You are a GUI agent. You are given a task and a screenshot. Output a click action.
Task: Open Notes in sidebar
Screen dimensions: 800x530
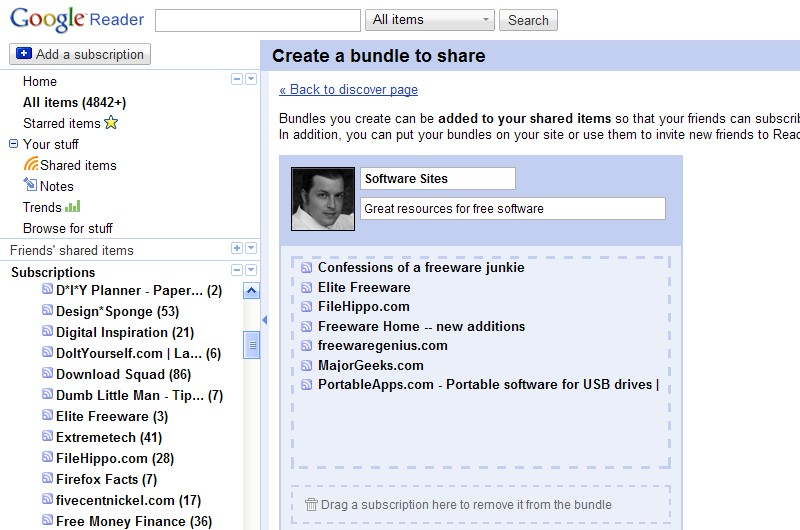[x=57, y=186]
